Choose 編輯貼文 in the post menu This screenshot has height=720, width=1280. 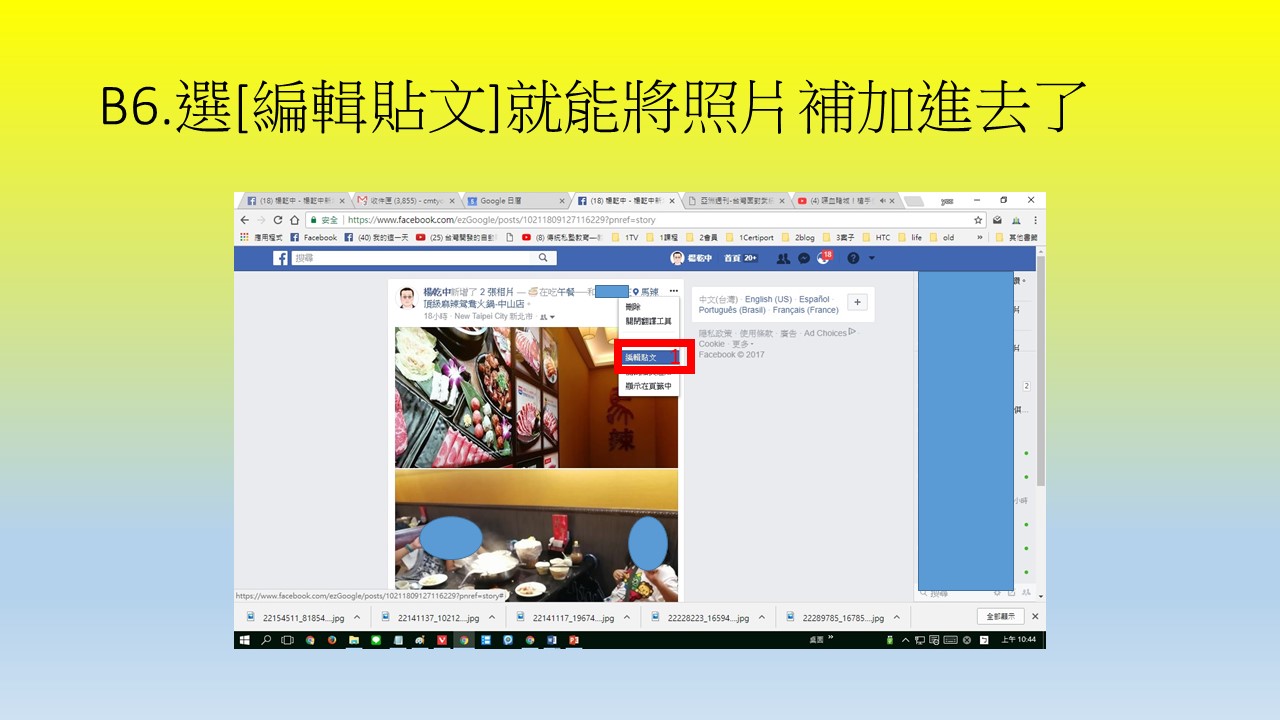tap(648, 357)
